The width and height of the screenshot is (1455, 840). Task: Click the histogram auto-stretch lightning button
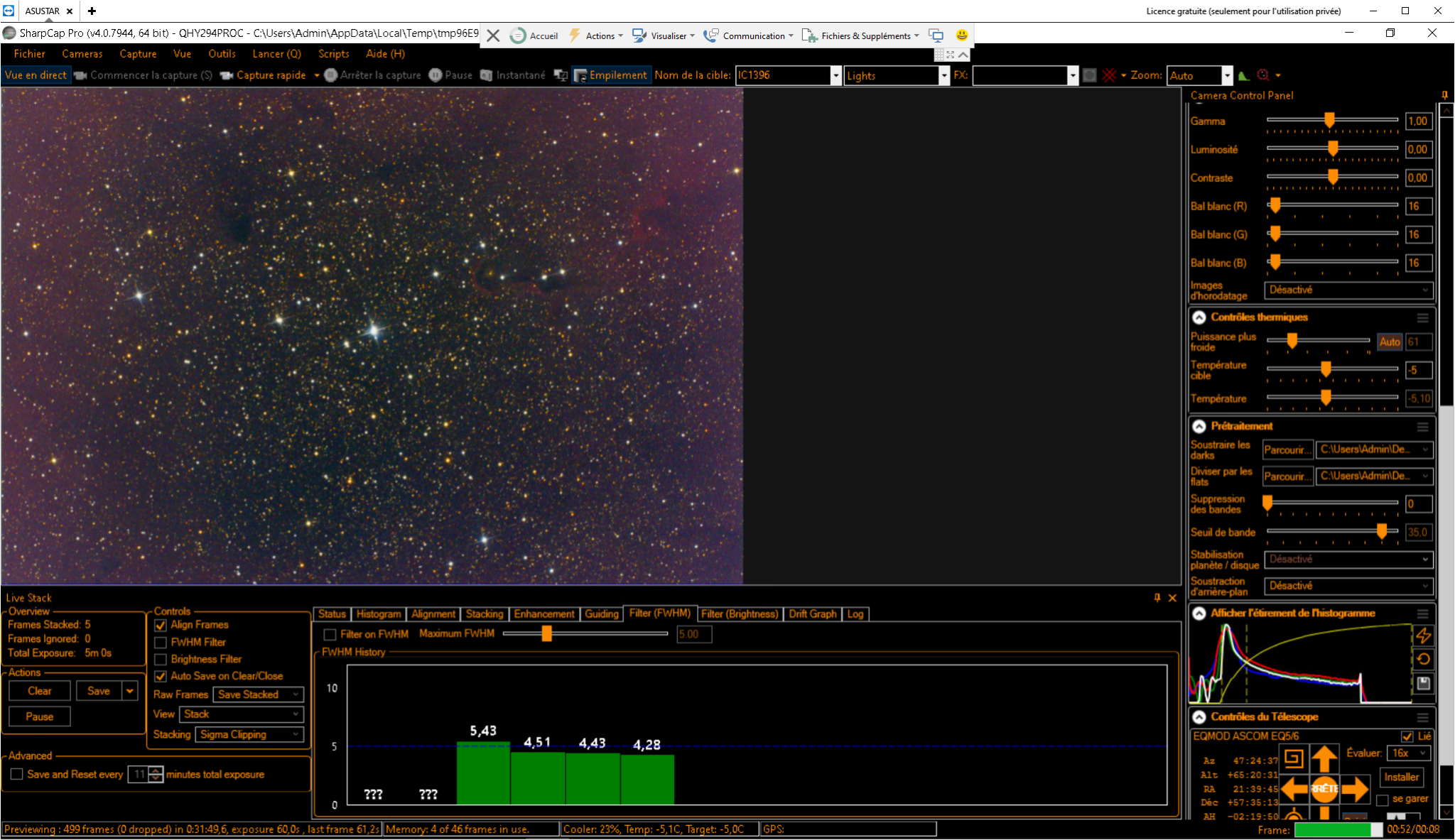[1423, 636]
